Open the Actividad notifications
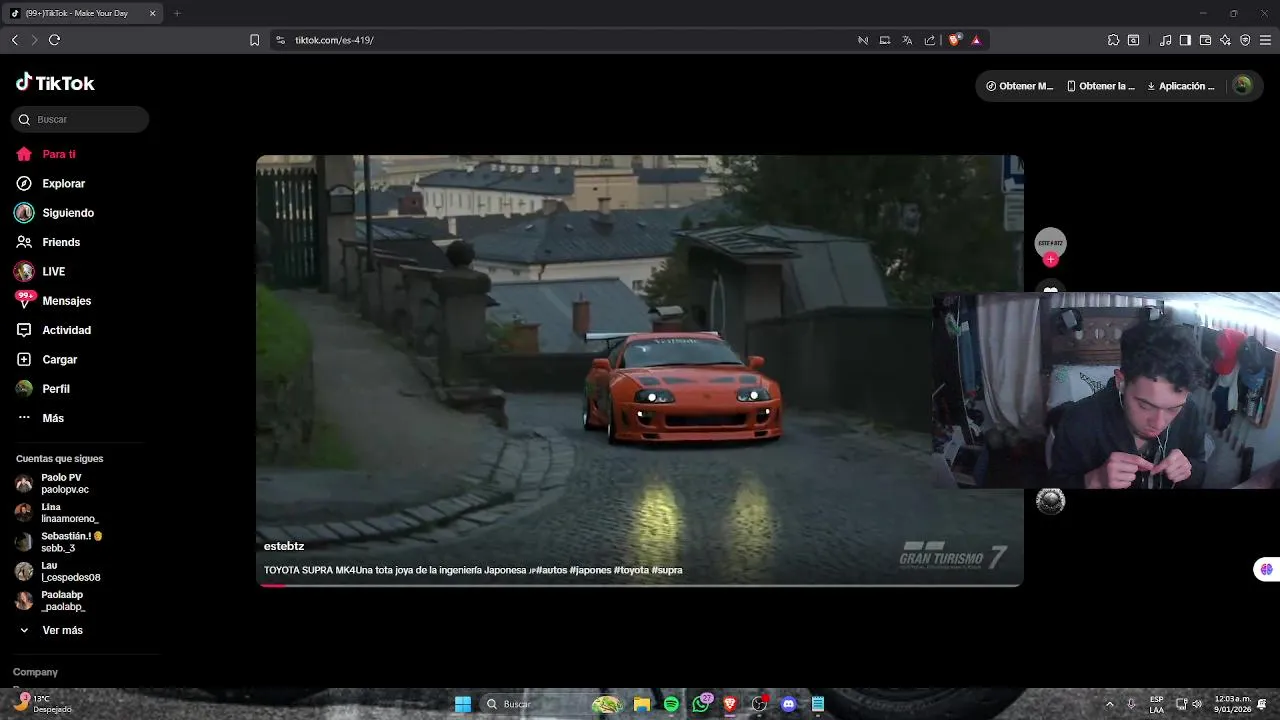Viewport: 1280px width, 720px height. (53, 330)
